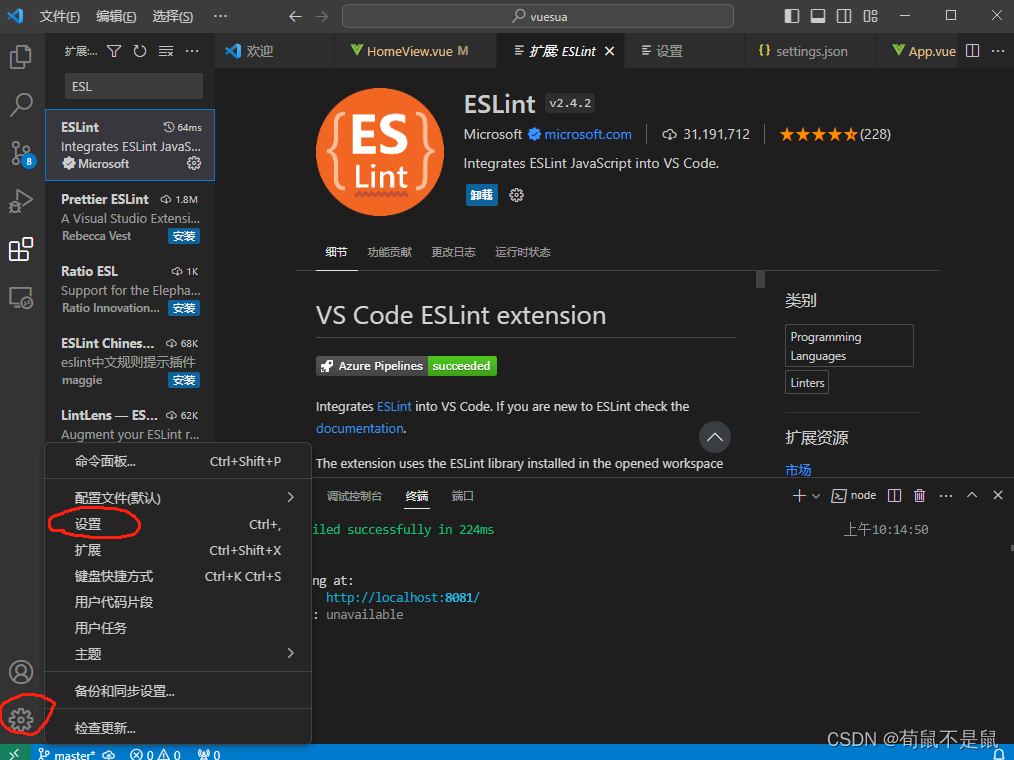Viewport: 1014px width, 760px height.
Task: Install the Prettier ESLint extension
Action: (184, 236)
